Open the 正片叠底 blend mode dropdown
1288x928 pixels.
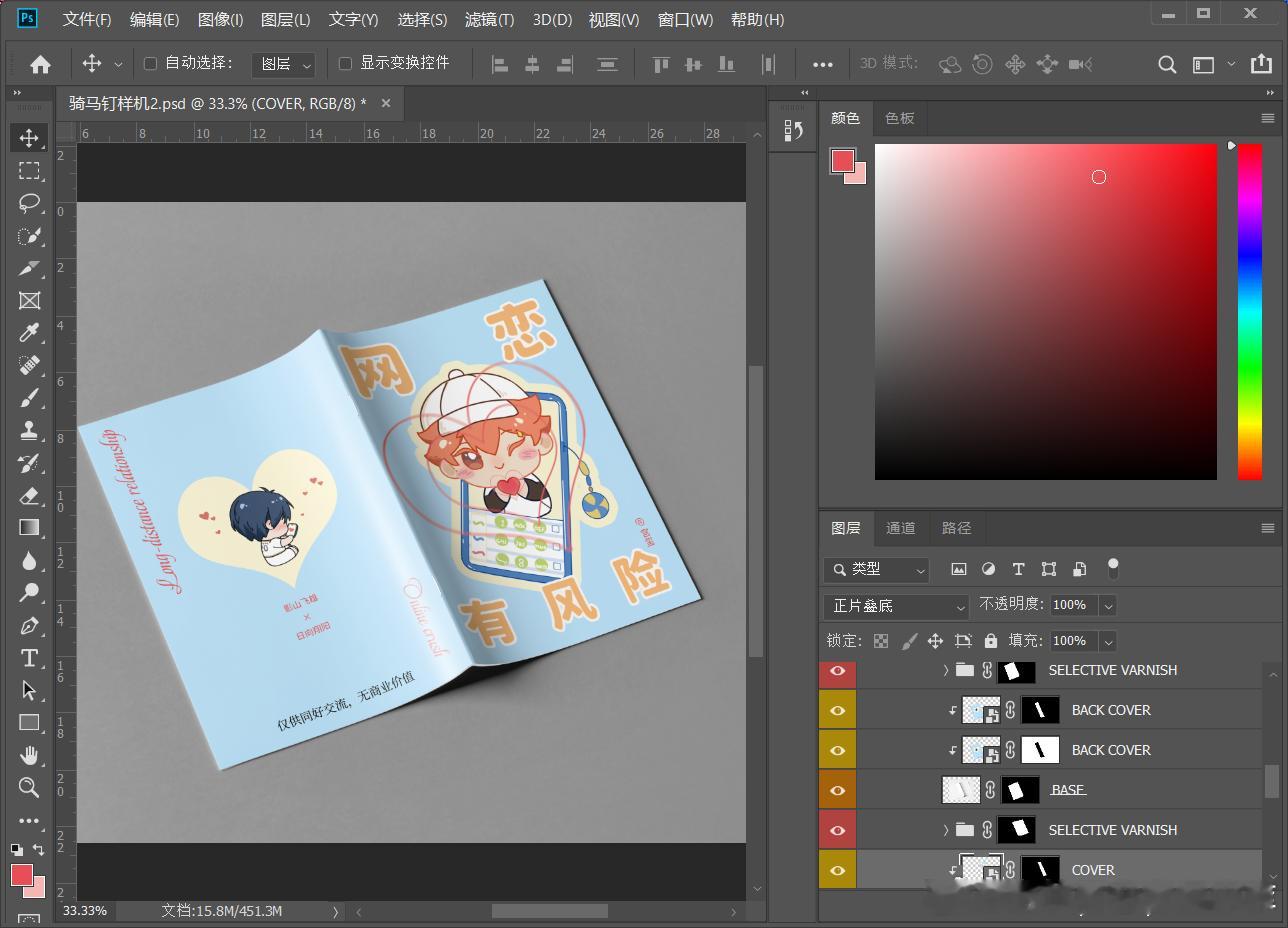pyautogui.click(x=897, y=606)
